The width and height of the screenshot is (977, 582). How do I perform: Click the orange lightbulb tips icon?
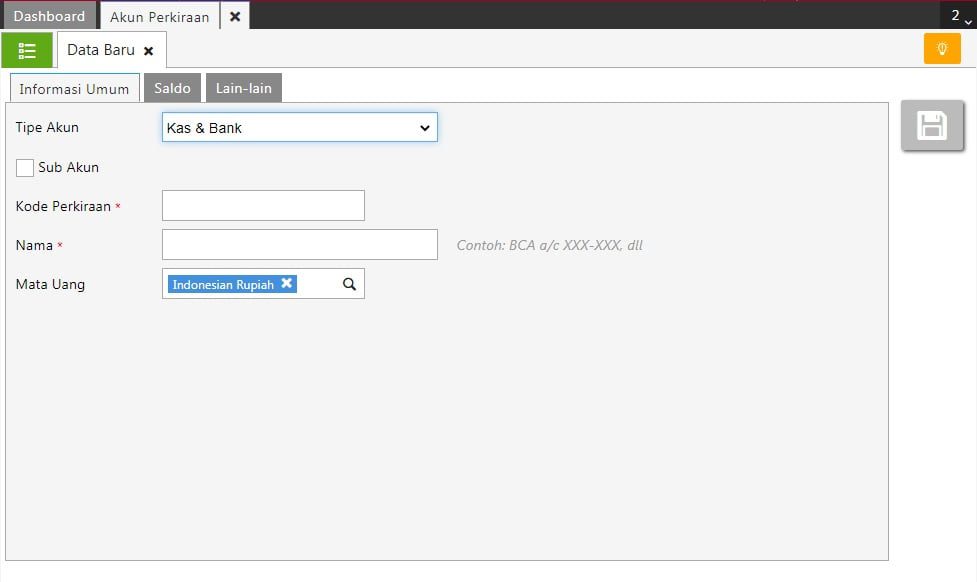click(x=941, y=49)
